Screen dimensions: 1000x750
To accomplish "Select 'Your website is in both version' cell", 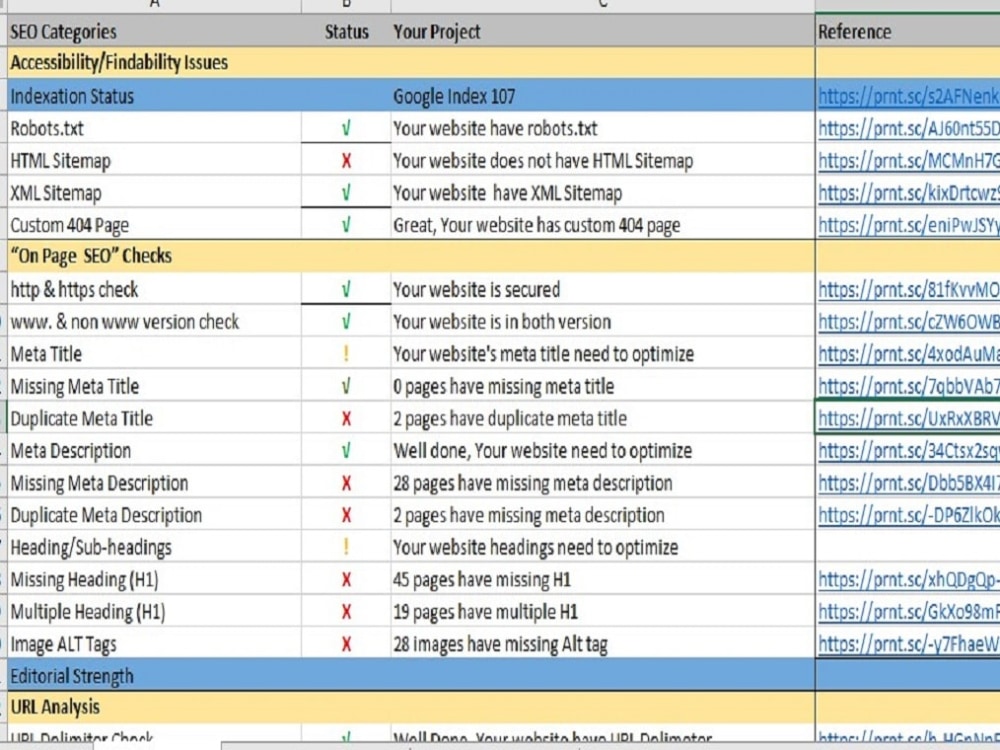I will [603, 321].
